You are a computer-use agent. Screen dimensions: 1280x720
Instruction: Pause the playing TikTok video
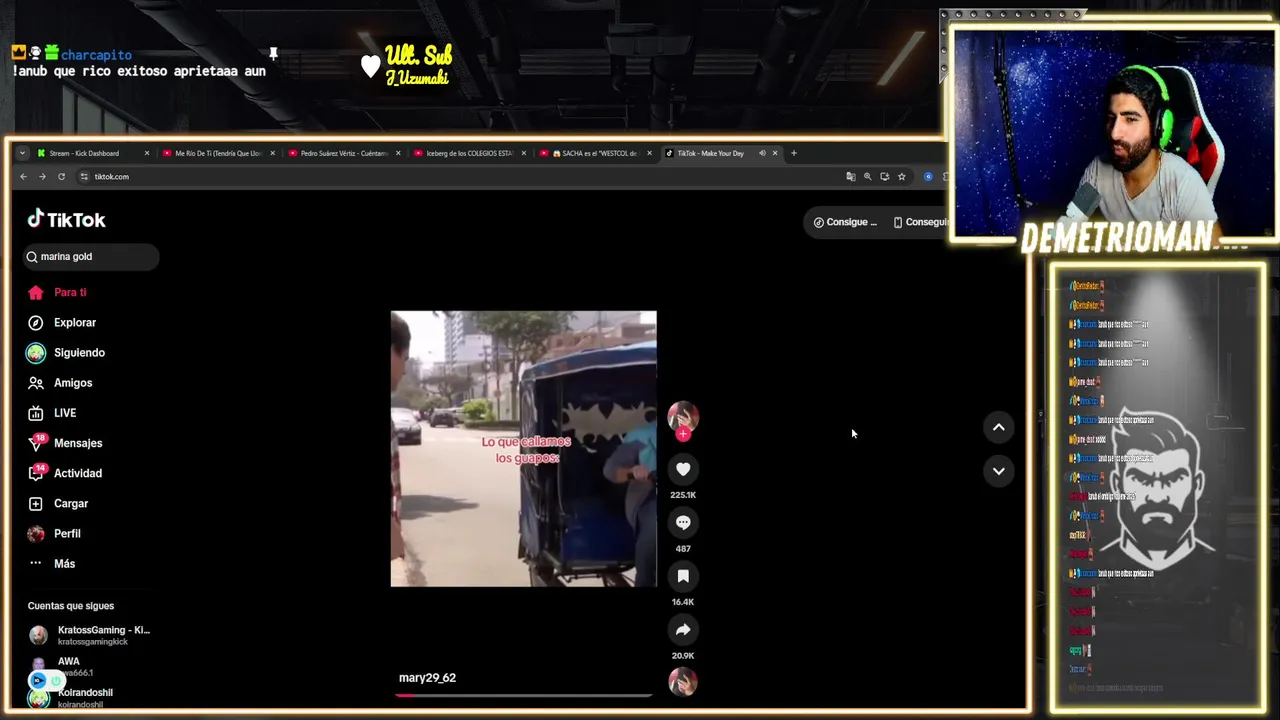coord(523,449)
